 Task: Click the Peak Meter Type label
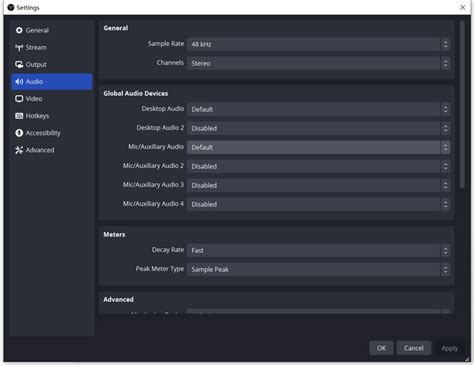pyautogui.click(x=160, y=269)
